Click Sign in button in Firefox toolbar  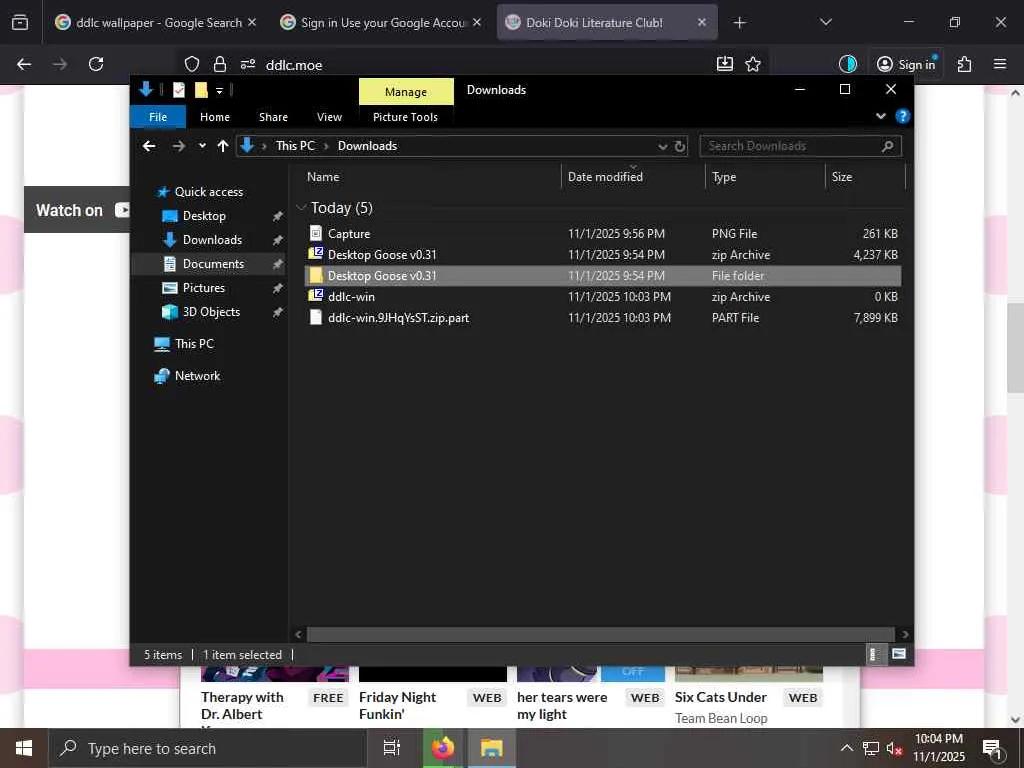906,64
